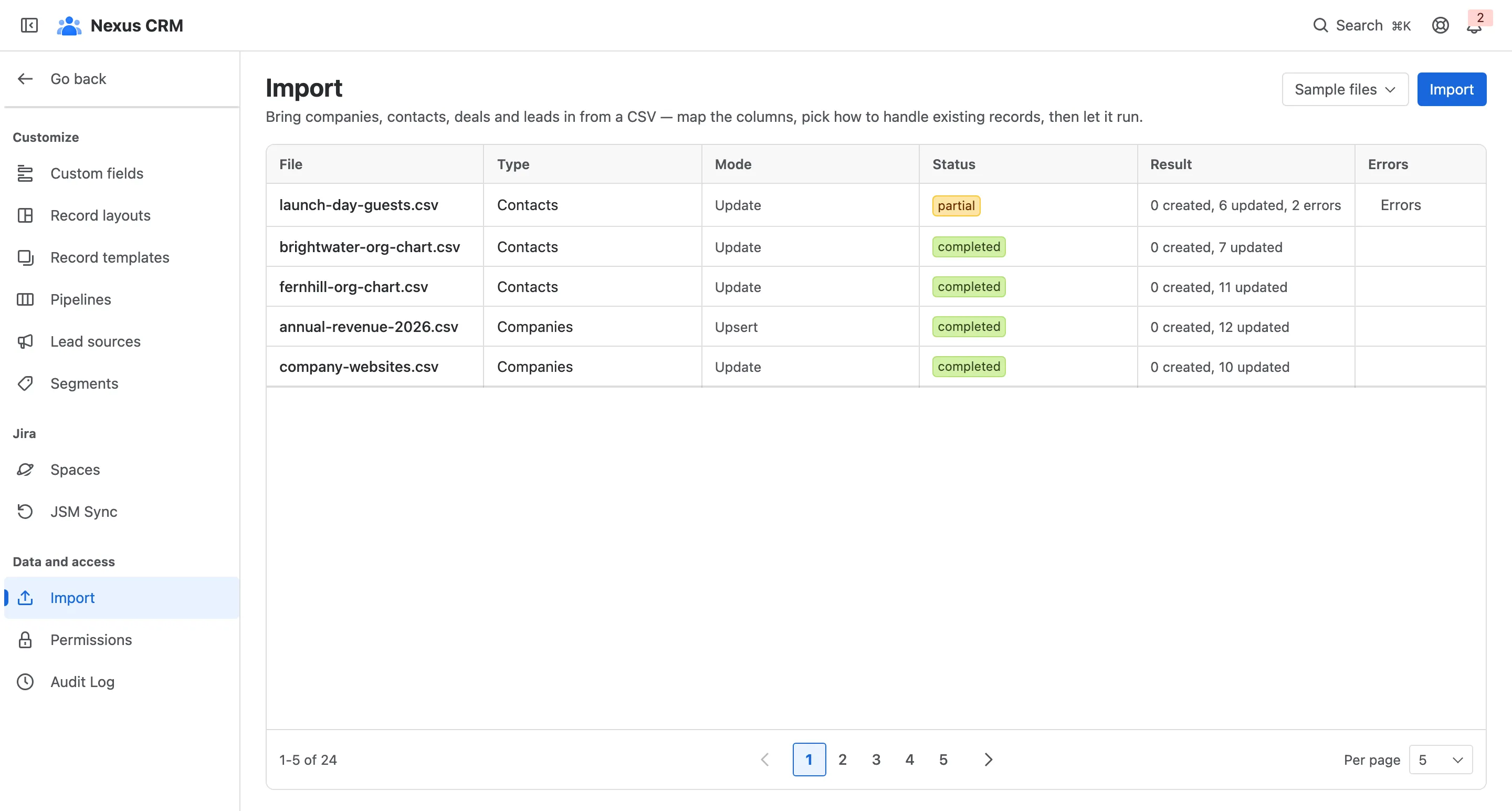
Task: Go to page 4 of imports
Action: pos(909,760)
